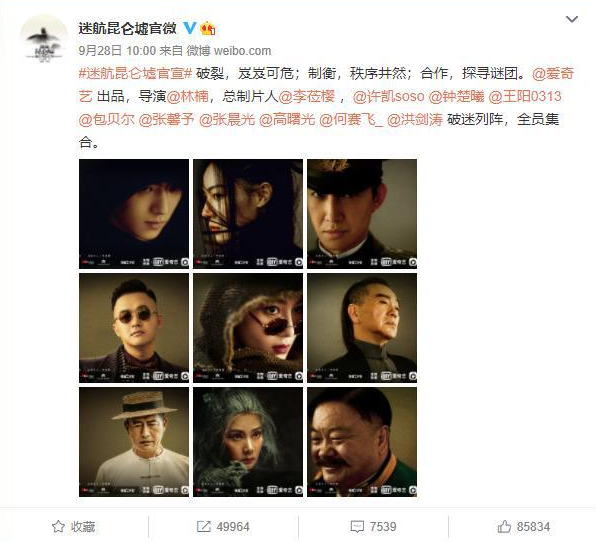This screenshot has height=542, width=599.
Task: Open the gray-haired woman poster thumbnail
Action: click(x=248, y=442)
